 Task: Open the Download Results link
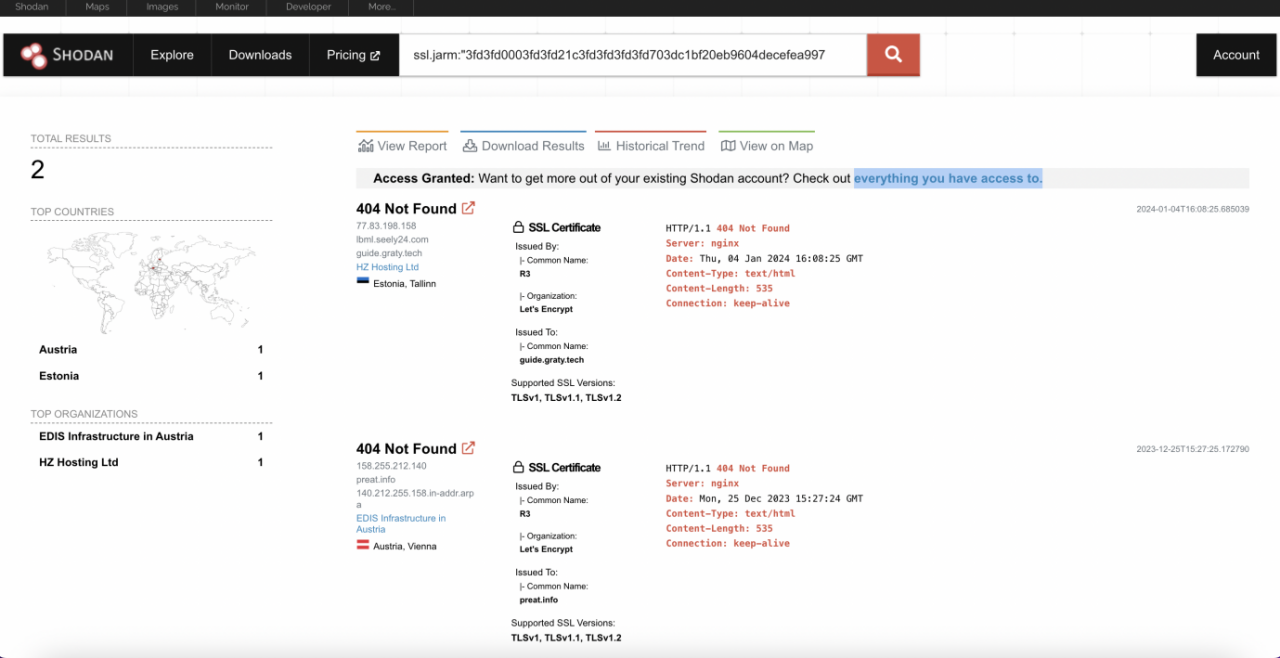click(523, 146)
